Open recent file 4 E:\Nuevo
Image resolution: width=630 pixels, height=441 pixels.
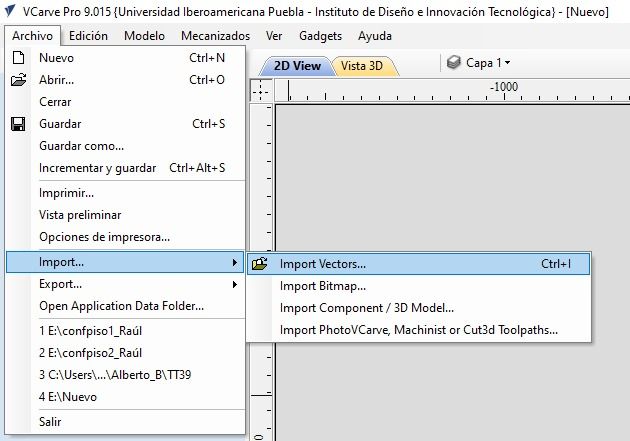tap(125, 397)
